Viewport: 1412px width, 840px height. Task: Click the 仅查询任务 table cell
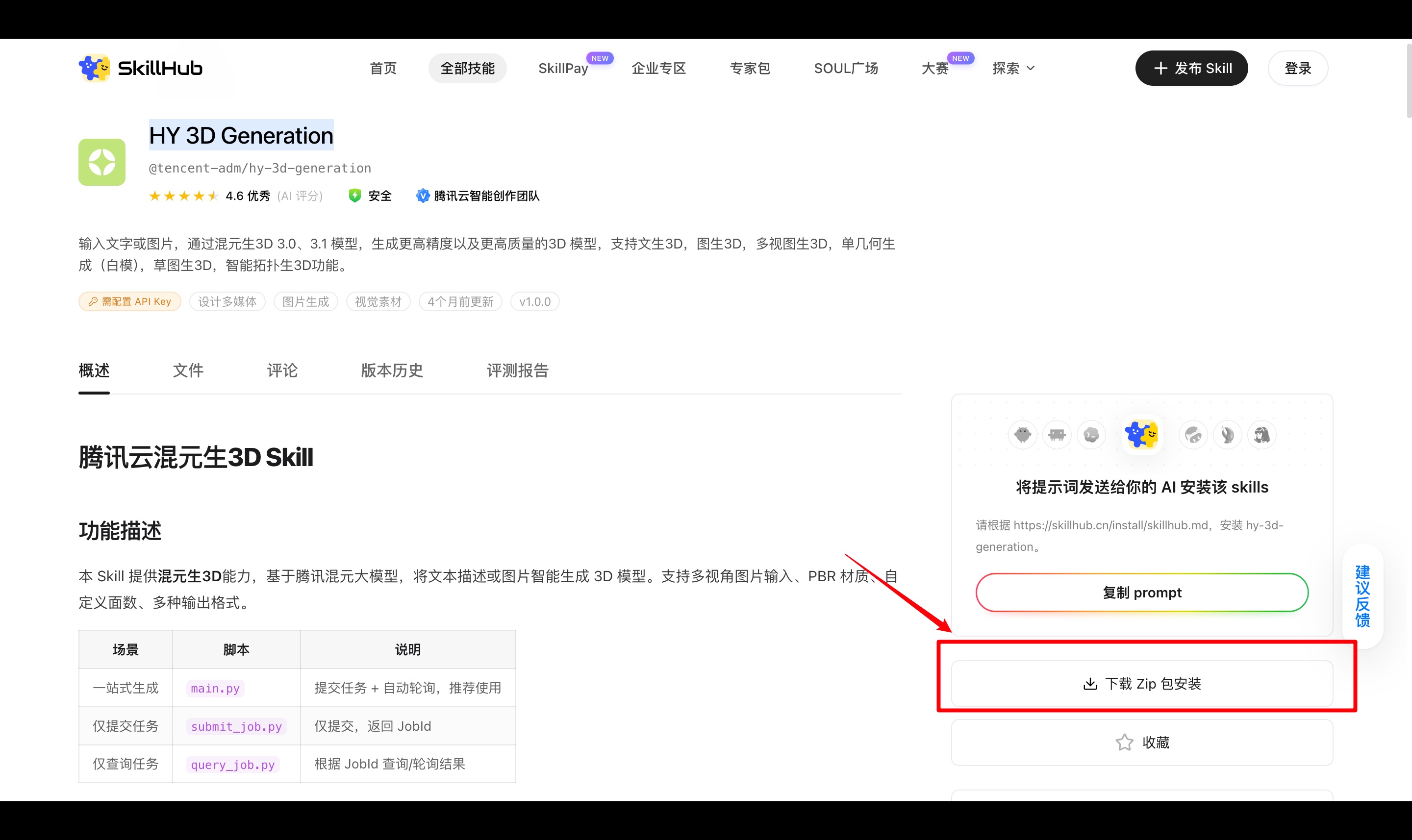pos(126,764)
